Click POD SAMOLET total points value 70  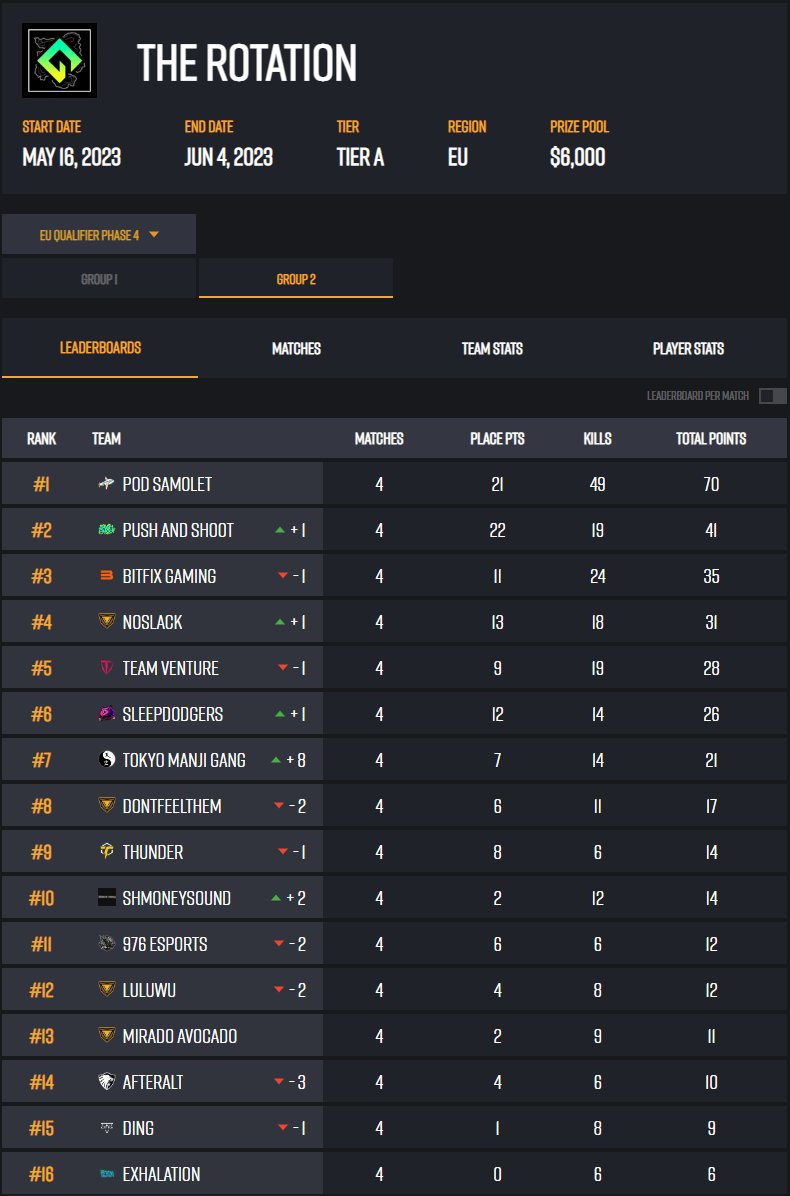click(711, 484)
